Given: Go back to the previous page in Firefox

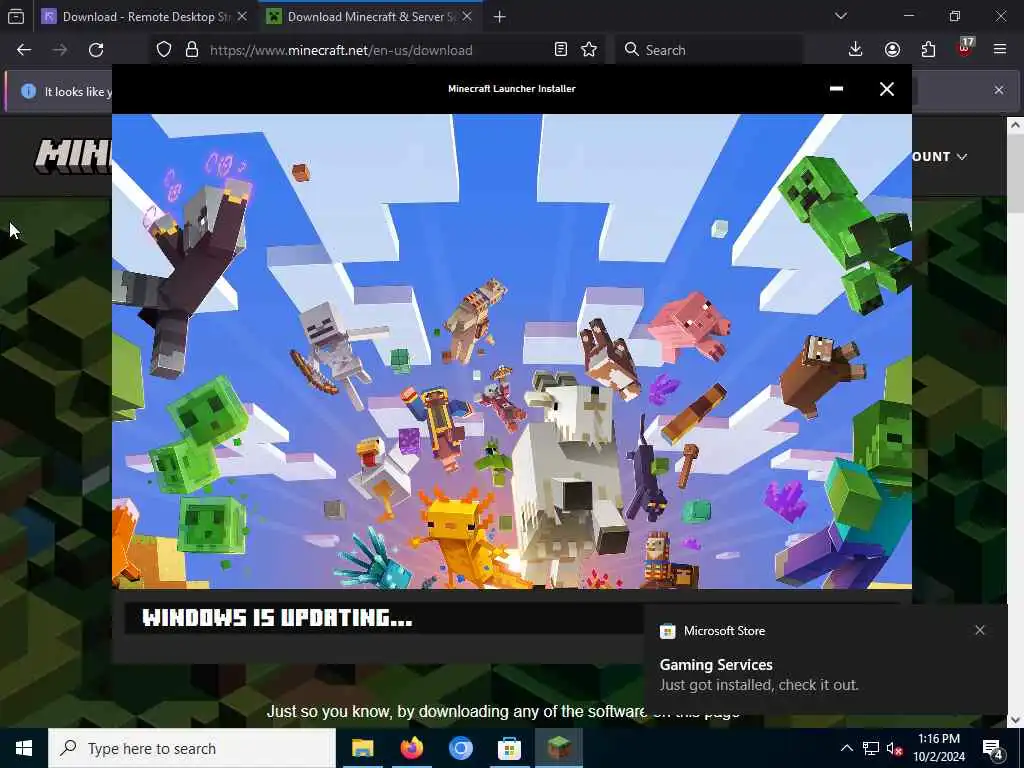Looking at the screenshot, I should 24,50.
